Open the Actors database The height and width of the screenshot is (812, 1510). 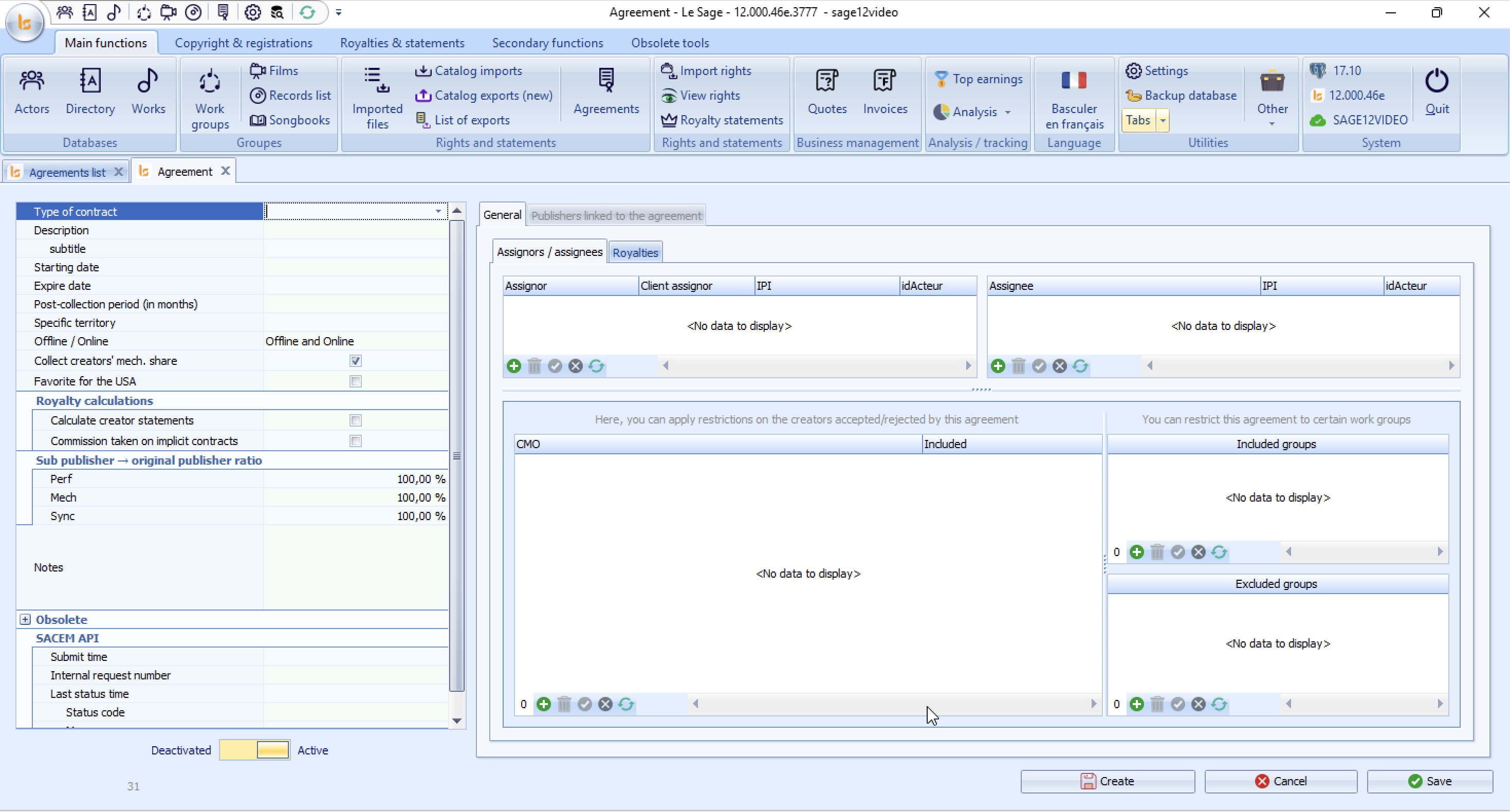click(32, 92)
